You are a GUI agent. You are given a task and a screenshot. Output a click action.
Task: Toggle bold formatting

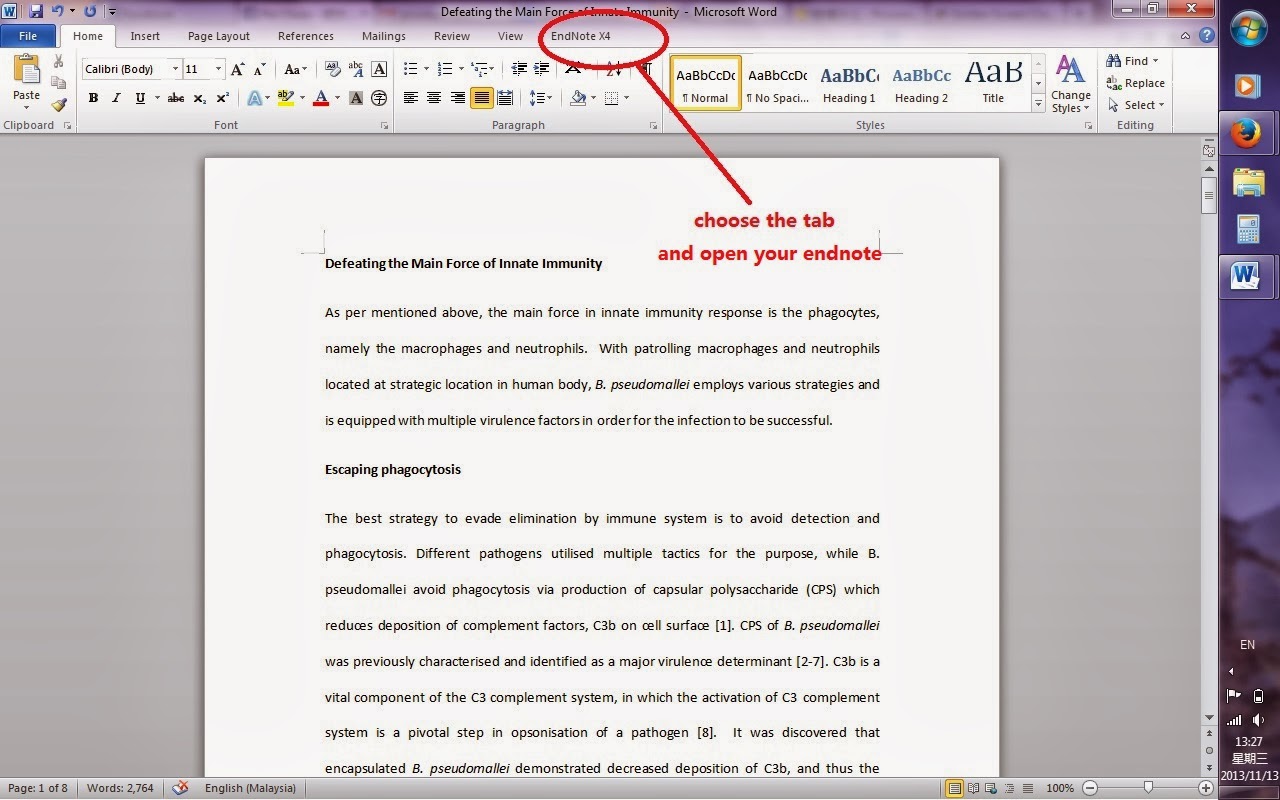coord(93,97)
